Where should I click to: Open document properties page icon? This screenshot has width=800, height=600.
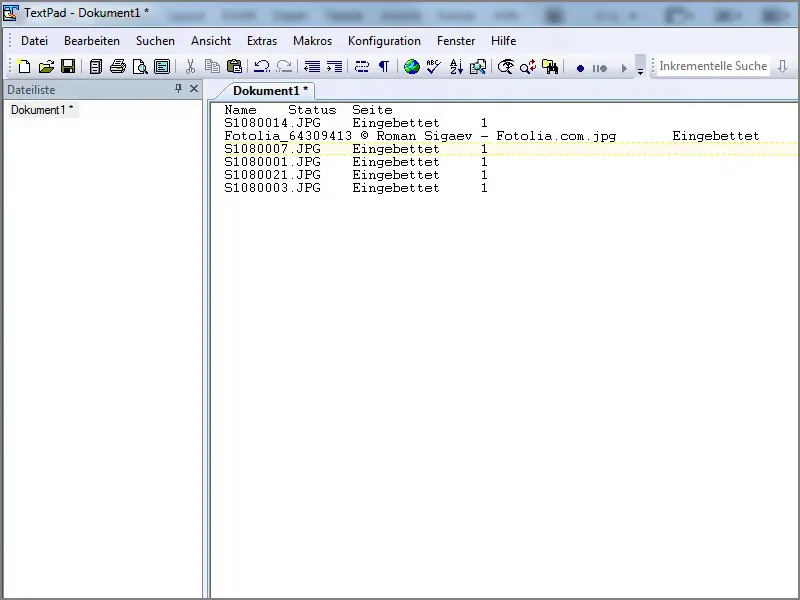(x=95, y=67)
